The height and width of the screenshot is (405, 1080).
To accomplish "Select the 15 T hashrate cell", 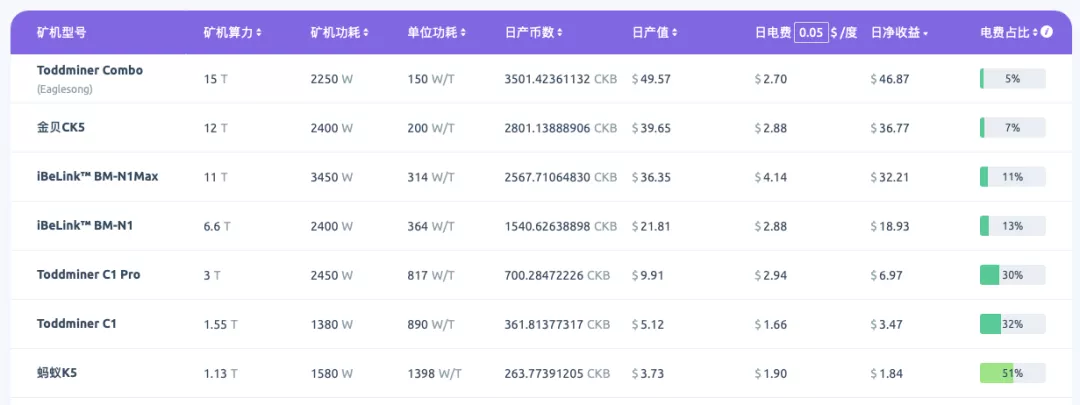I will (x=215, y=79).
